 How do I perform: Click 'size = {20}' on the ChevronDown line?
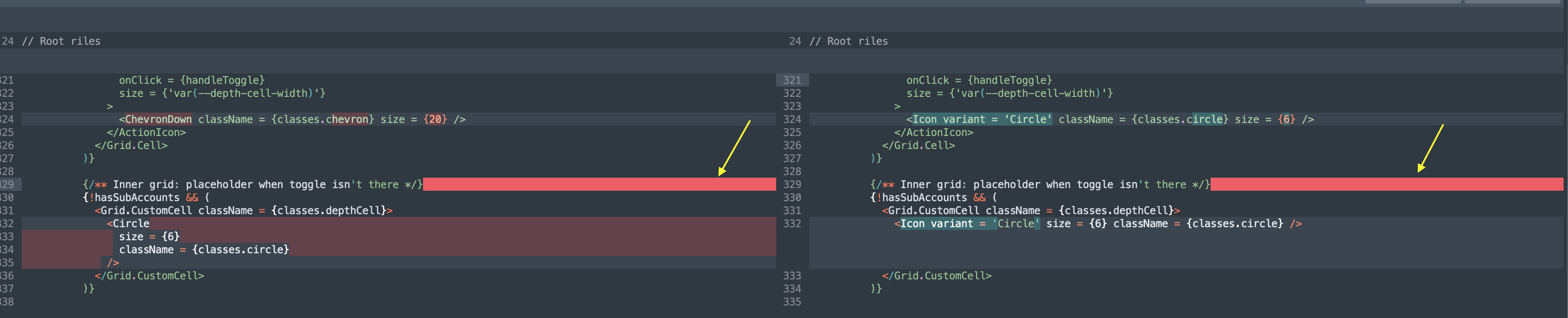414,119
